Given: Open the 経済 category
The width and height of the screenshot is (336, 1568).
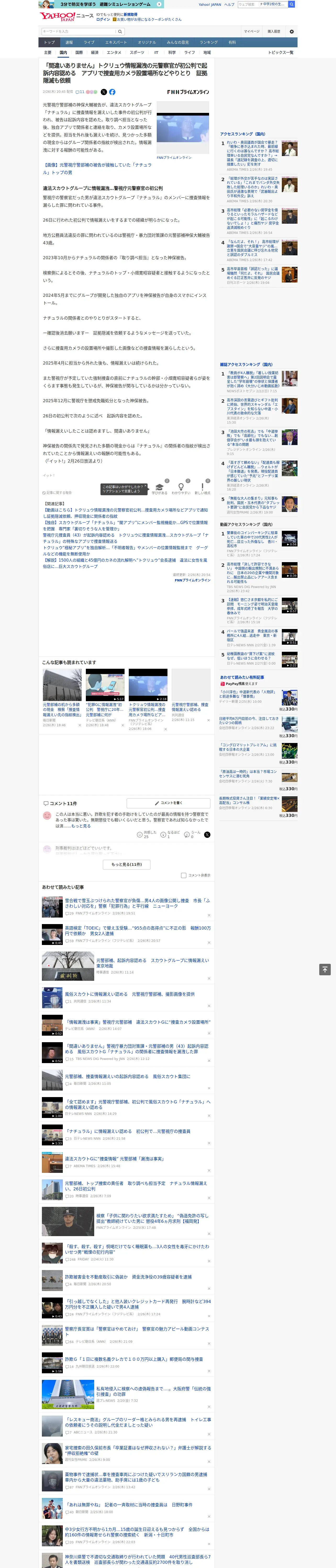Looking at the screenshot, I should 94,52.
